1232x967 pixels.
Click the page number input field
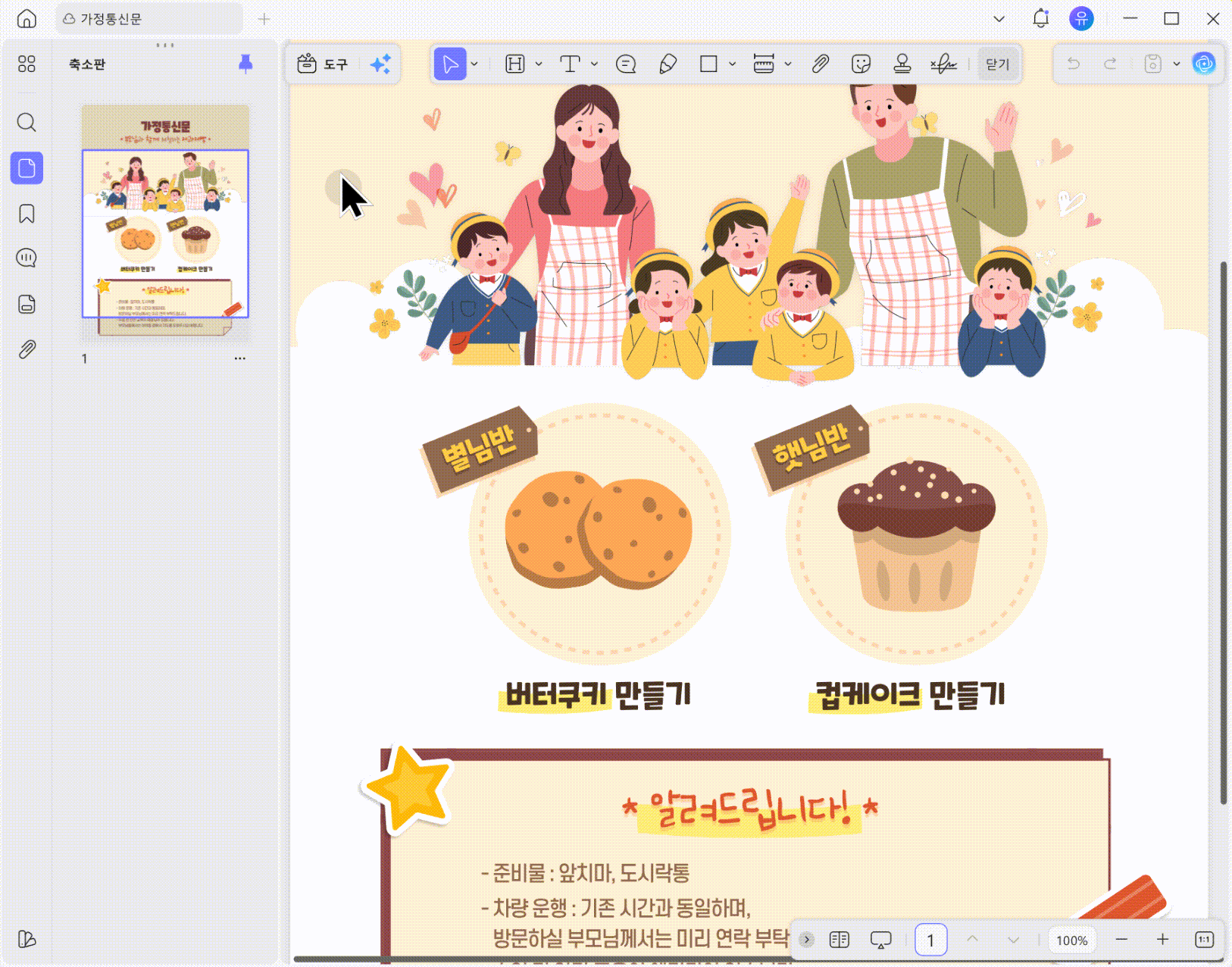coord(930,940)
